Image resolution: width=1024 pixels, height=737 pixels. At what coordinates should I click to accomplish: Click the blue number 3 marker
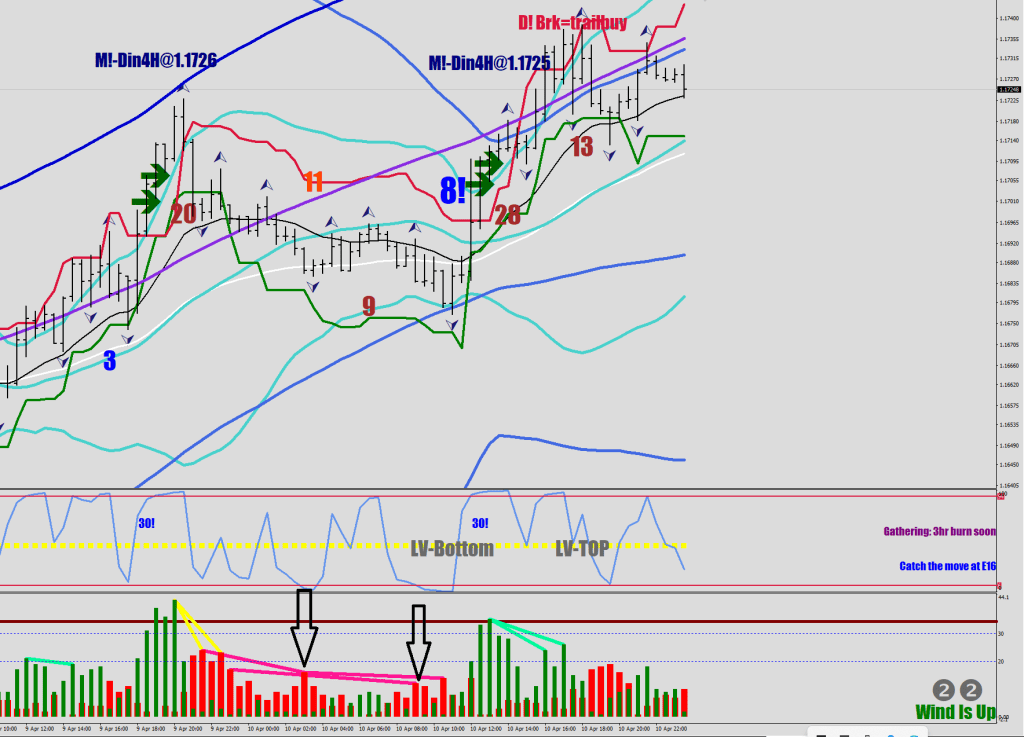[x=110, y=361]
